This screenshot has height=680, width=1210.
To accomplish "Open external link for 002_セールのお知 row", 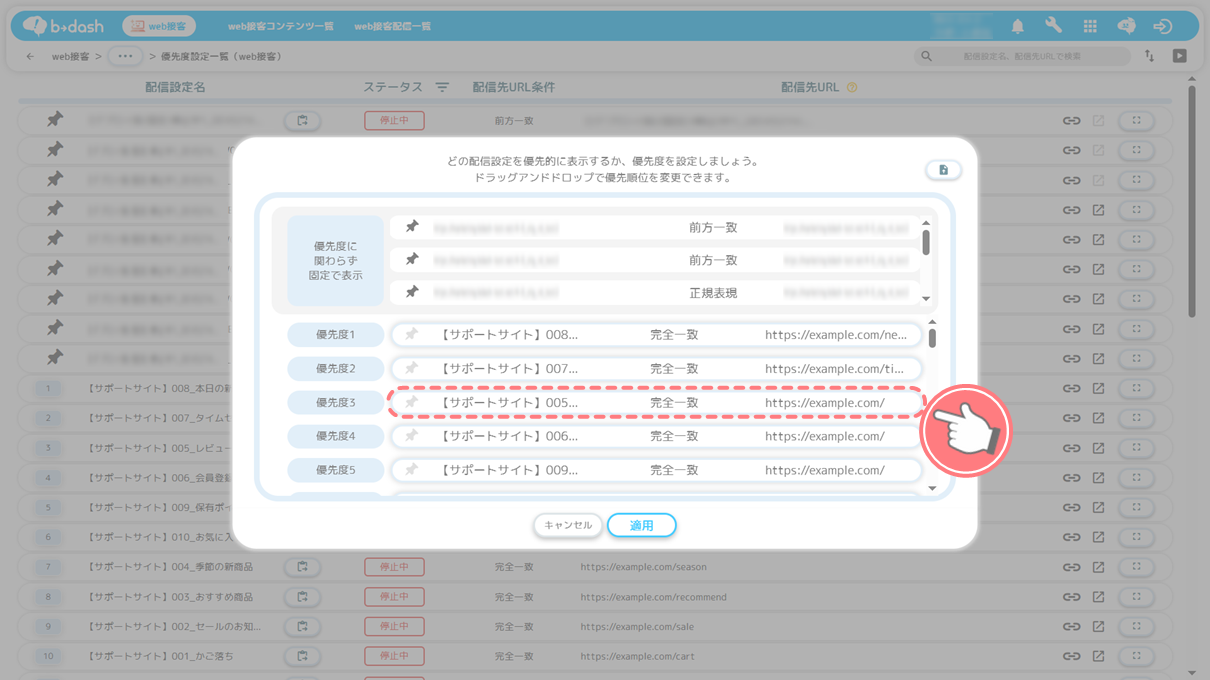I will [1098, 627].
